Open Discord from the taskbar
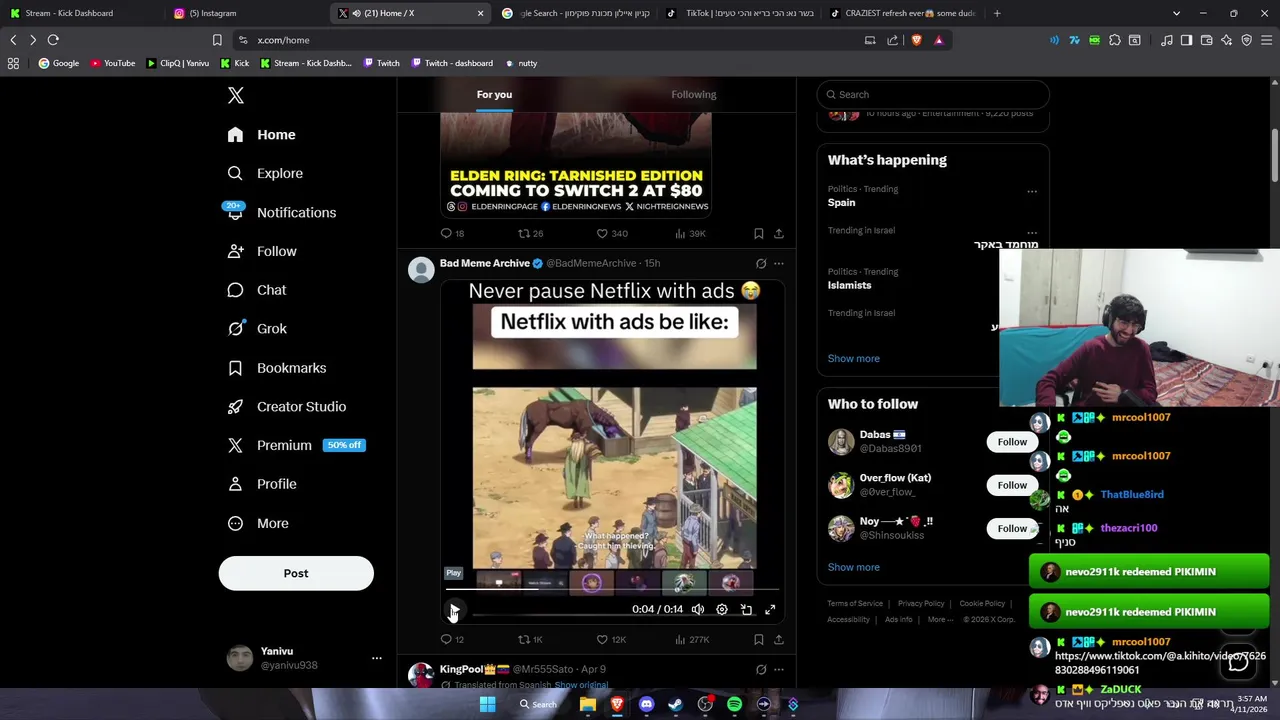 (646, 704)
